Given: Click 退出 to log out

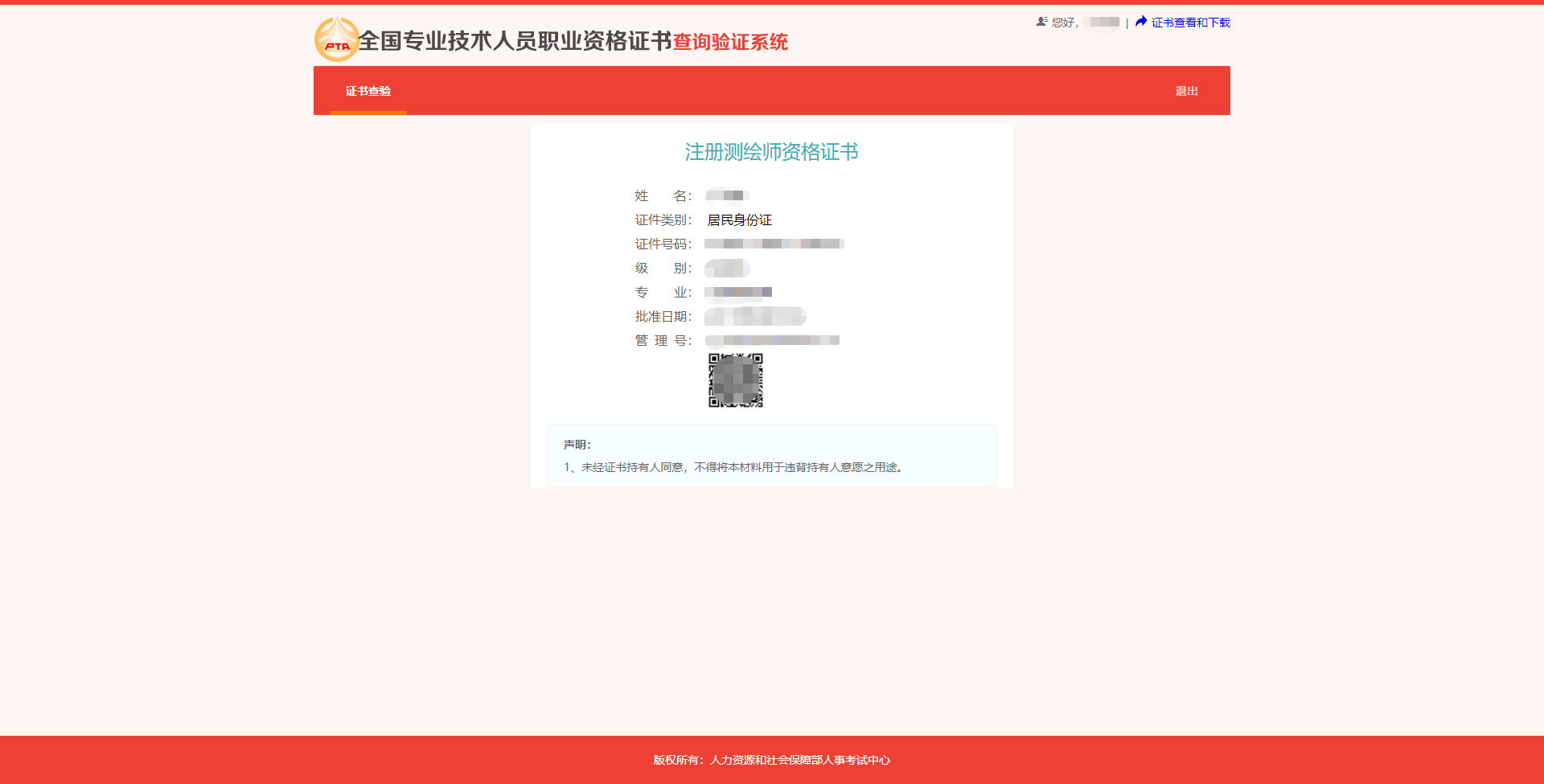Looking at the screenshot, I should point(1186,91).
